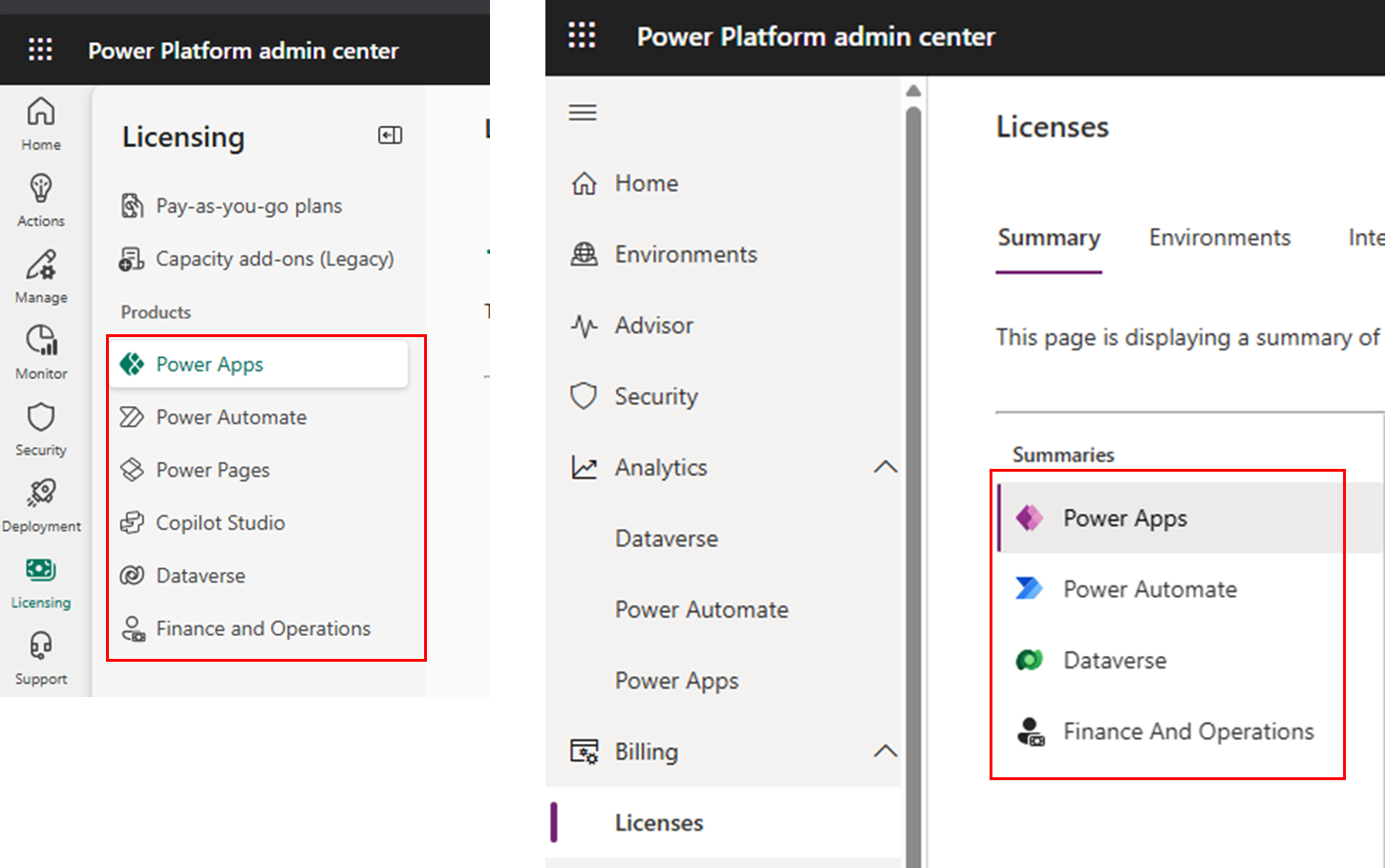Select Licensing in the left rail
The image size is (1385, 868).
[41, 582]
